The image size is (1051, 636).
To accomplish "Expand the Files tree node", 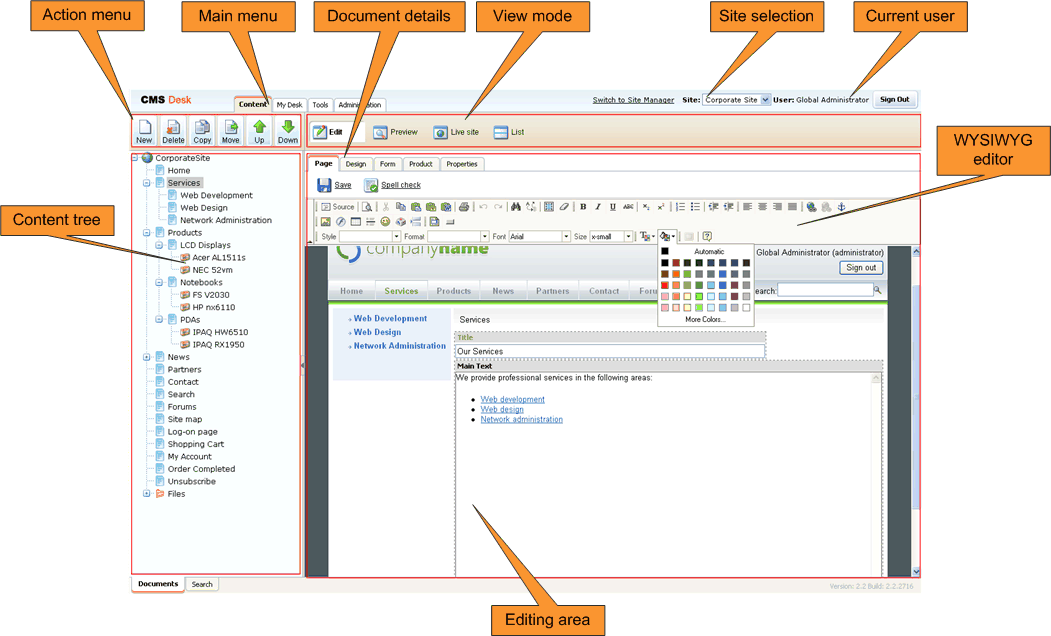I will click(x=147, y=494).
